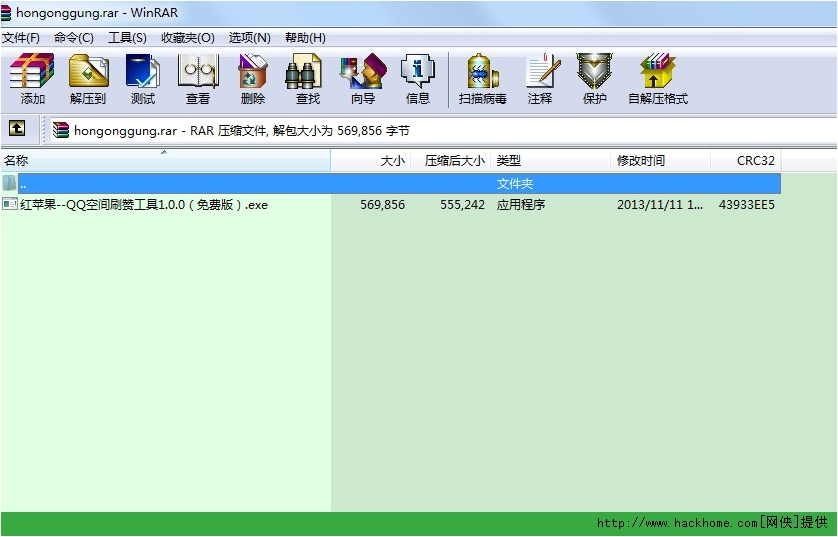This screenshot has width=838, height=537.
Task: Select the 红苹果--QQ空间刷赞工具1.0.0 exe file
Action: pyautogui.click(x=144, y=205)
